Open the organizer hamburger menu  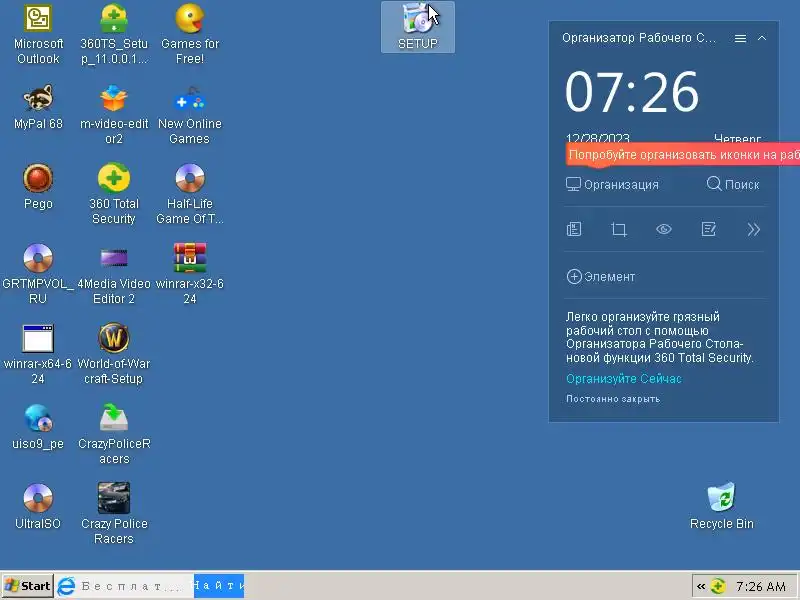tap(740, 38)
